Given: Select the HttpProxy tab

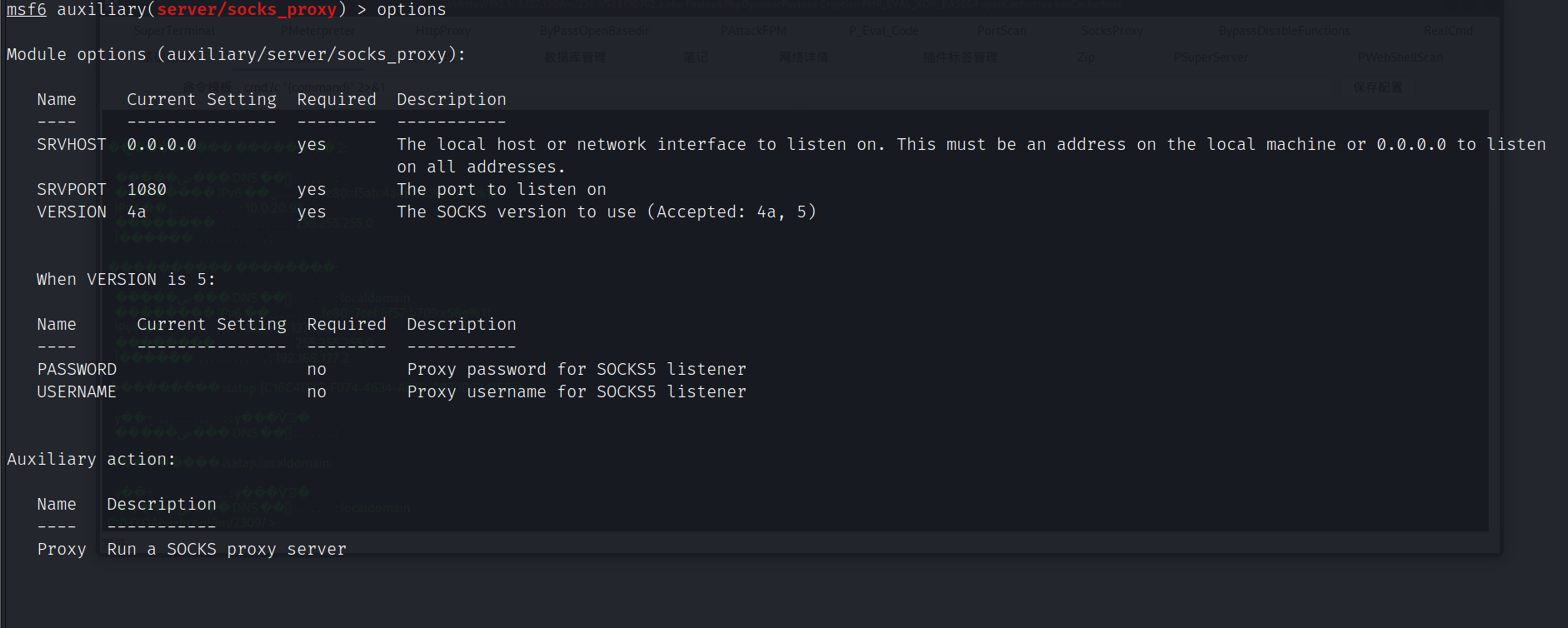Looking at the screenshot, I should [x=442, y=31].
